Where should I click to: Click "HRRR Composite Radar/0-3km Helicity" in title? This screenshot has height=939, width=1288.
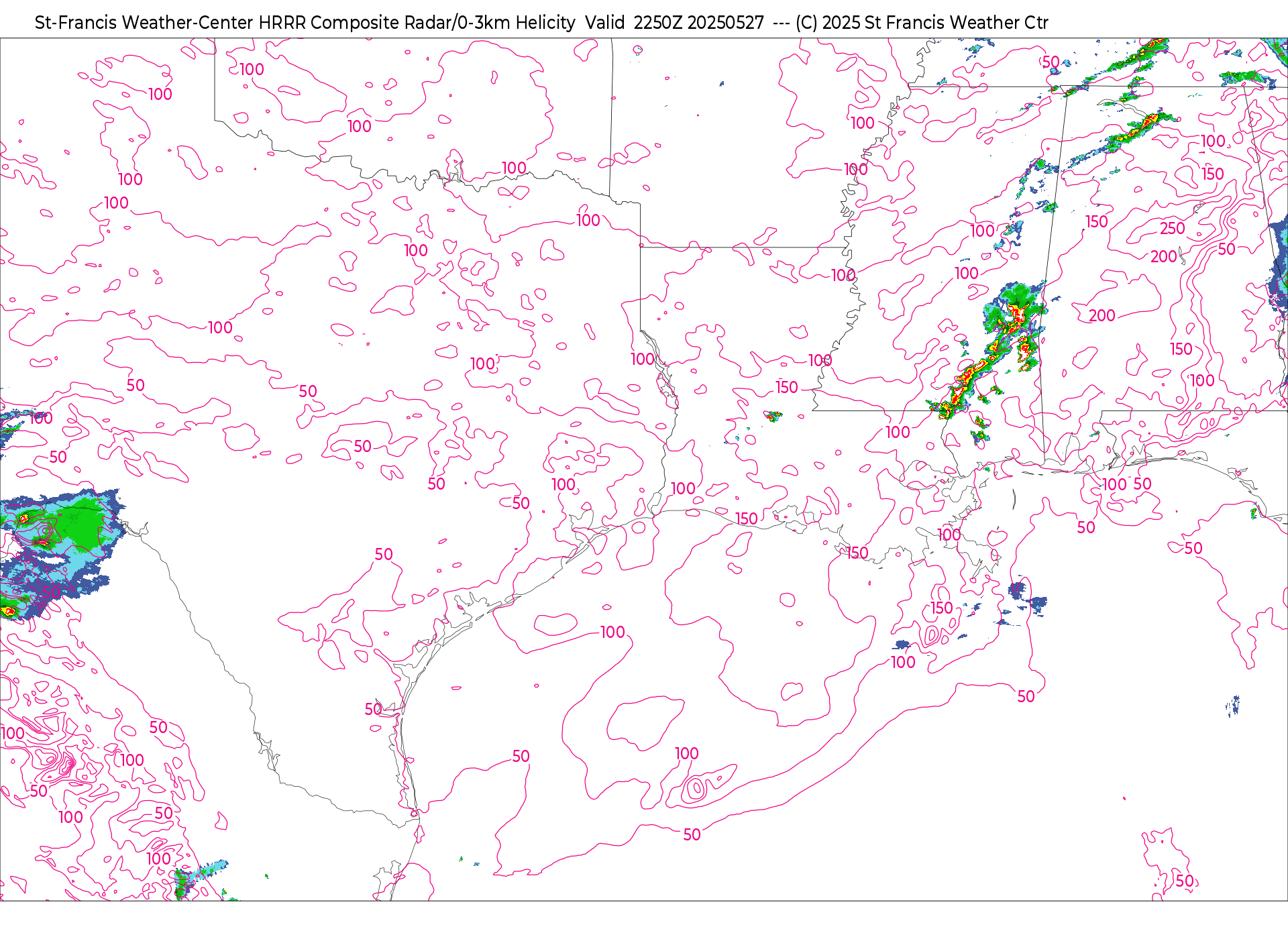tap(417, 23)
